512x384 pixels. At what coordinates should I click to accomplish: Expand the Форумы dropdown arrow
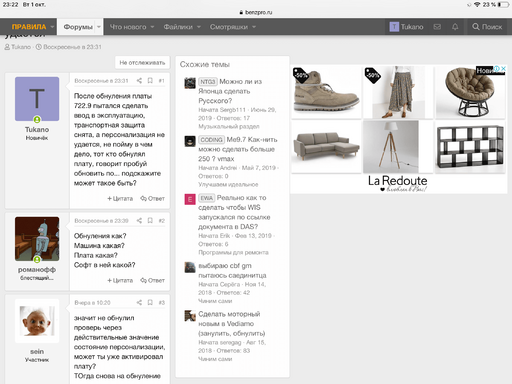click(99, 27)
